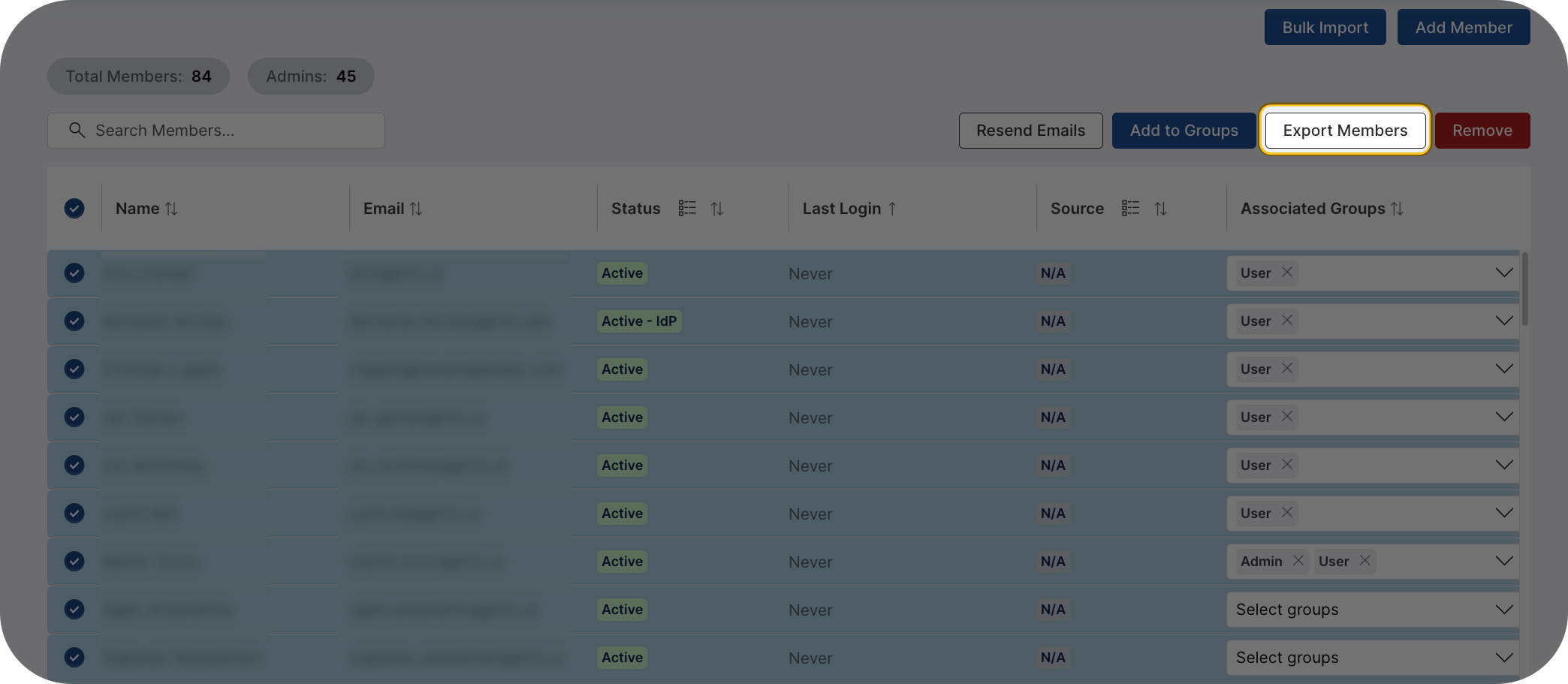This screenshot has height=684, width=1568.
Task: Remove the Admin tag with its X icon
Action: [1298, 561]
